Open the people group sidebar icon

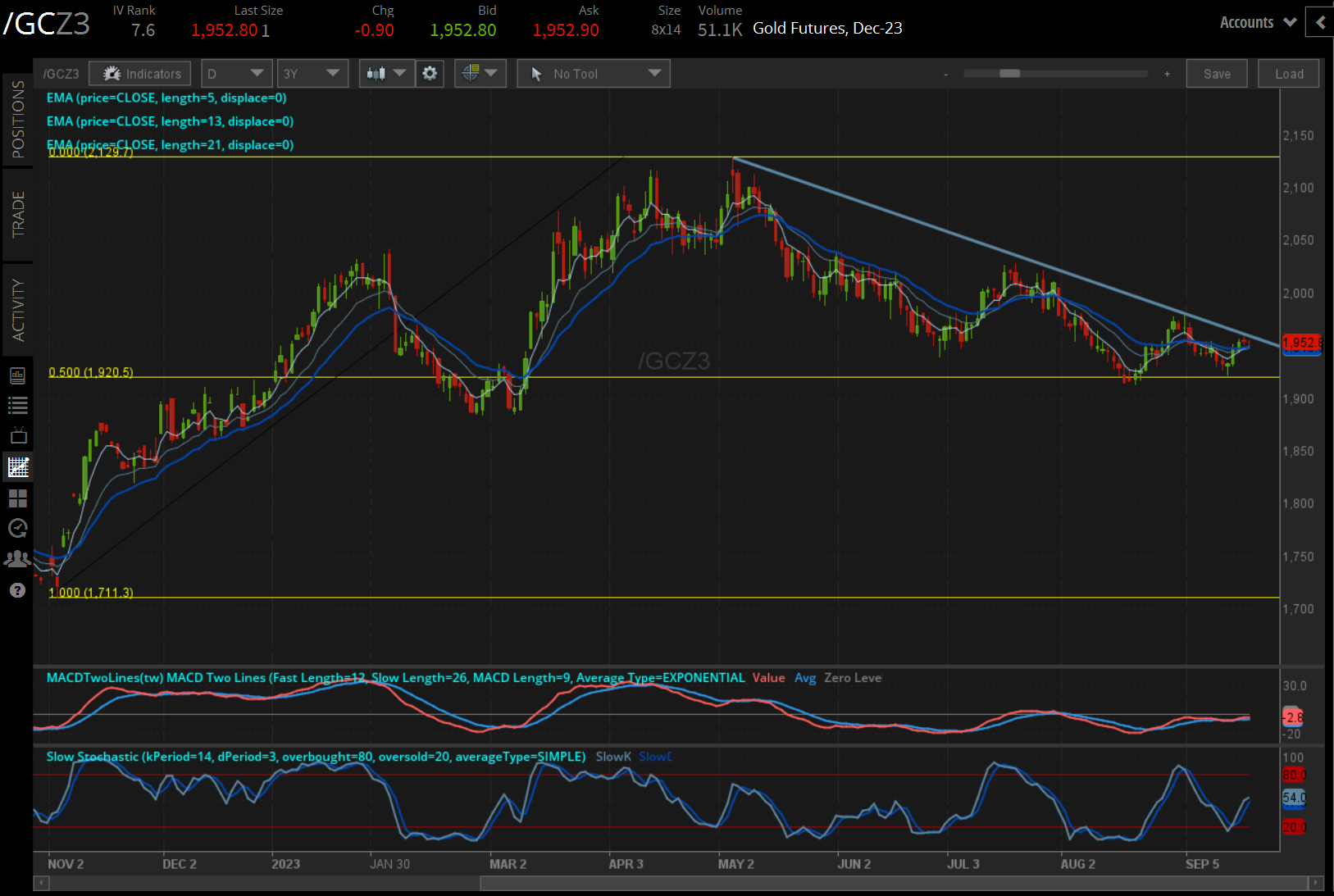(x=17, y=559)
